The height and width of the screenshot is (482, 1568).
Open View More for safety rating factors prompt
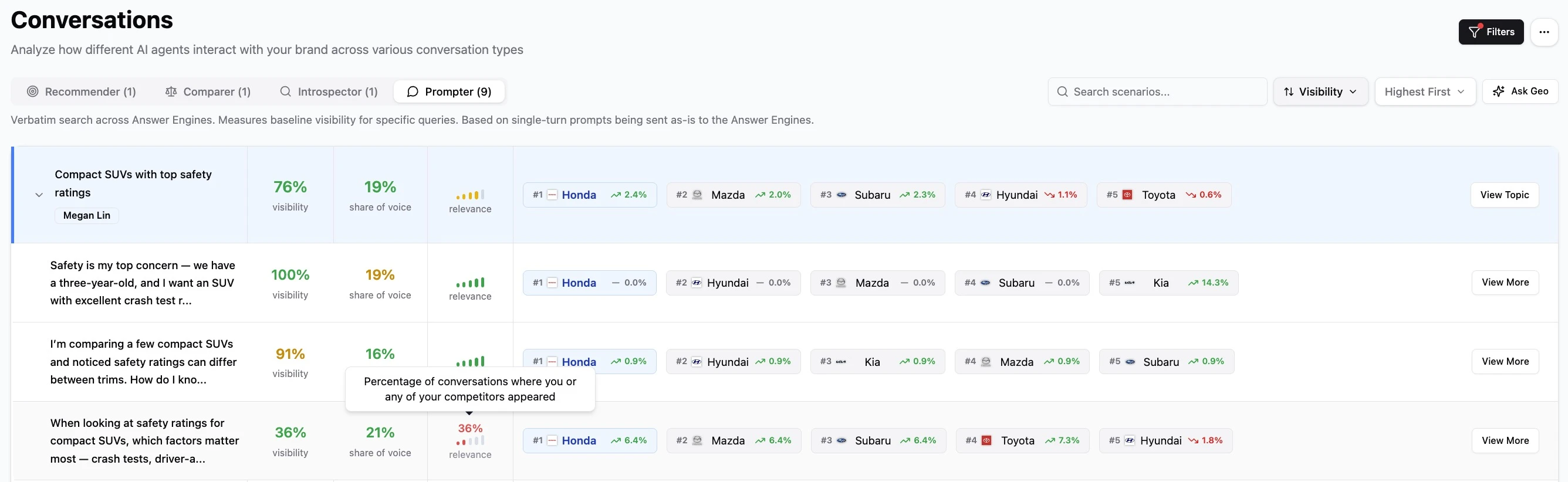1505,440
